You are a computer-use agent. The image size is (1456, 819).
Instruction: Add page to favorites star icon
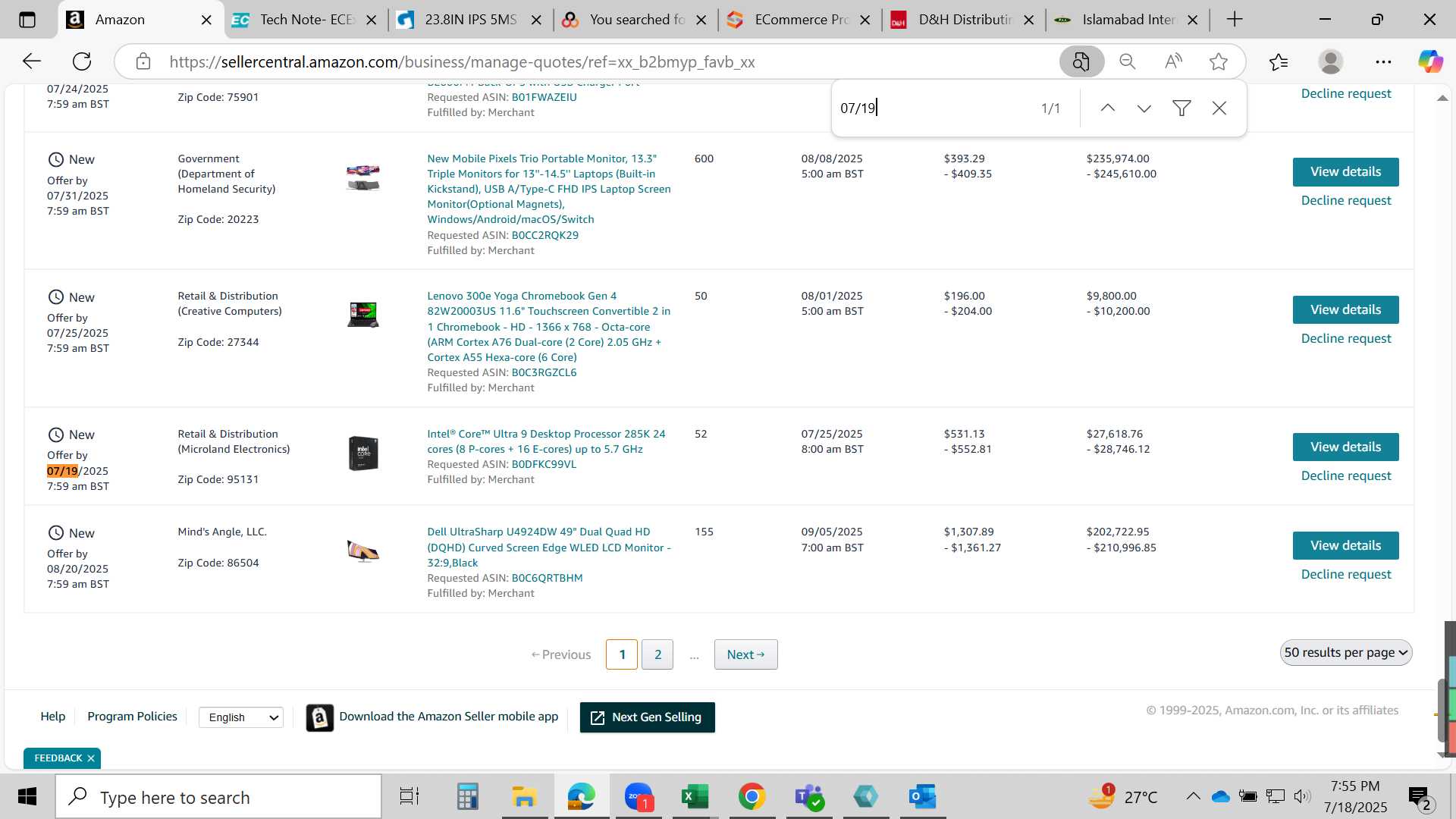[x=1219, y=61]
